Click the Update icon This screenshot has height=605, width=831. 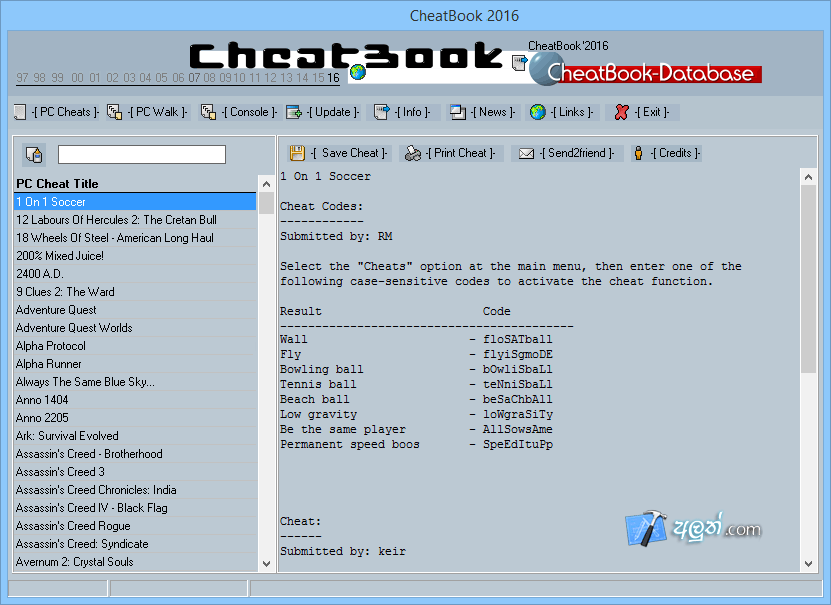(294, 112)
